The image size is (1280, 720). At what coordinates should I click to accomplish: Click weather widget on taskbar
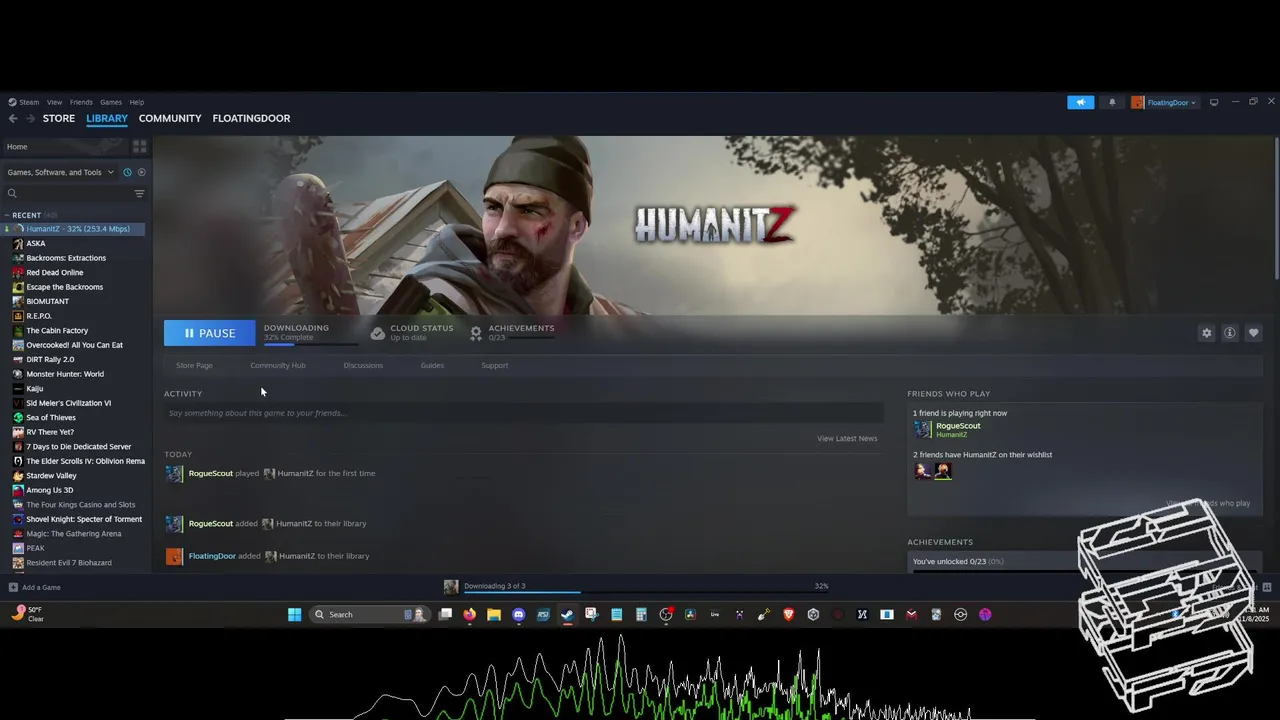(x=30, y=614)
